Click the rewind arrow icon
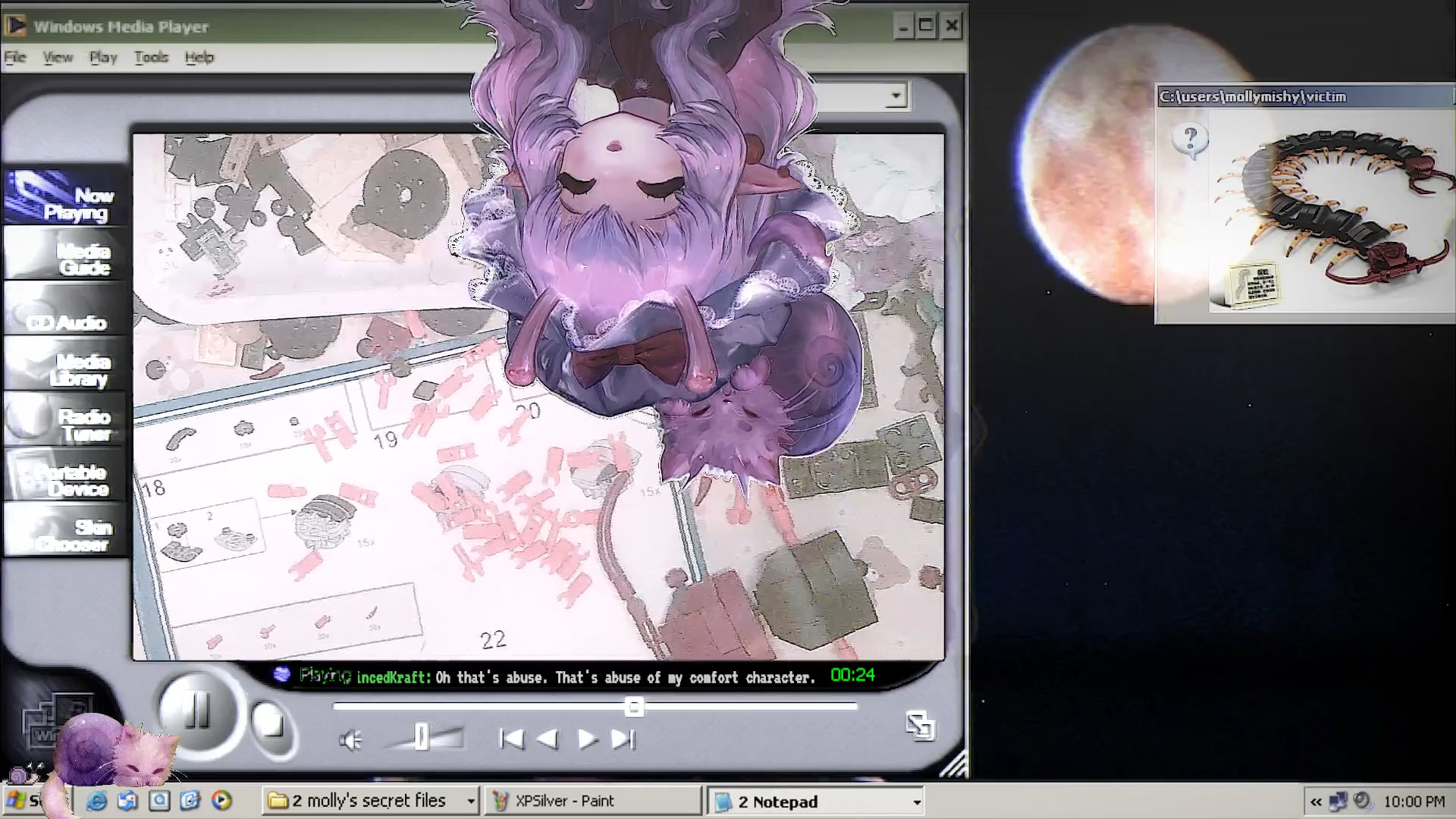 [548, 739]
